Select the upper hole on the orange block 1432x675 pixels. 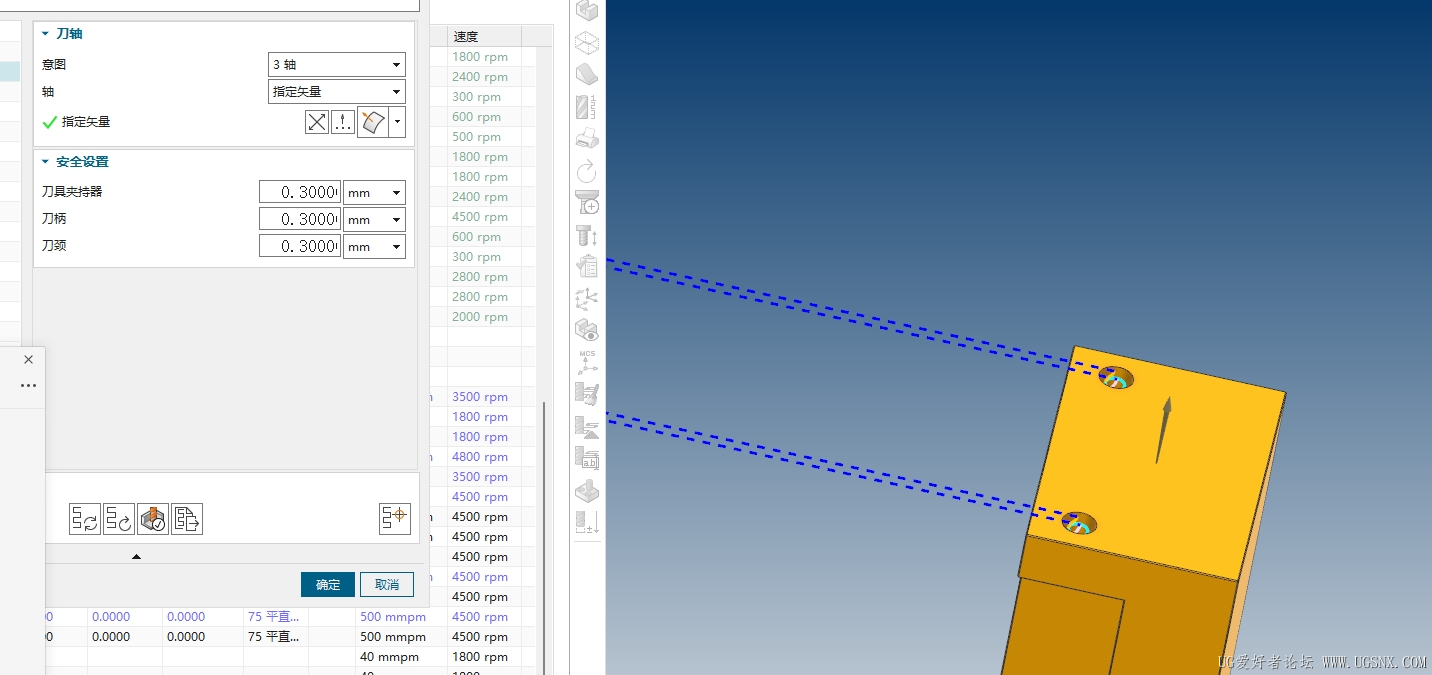pyautogui.click(x=1116, y=378)
